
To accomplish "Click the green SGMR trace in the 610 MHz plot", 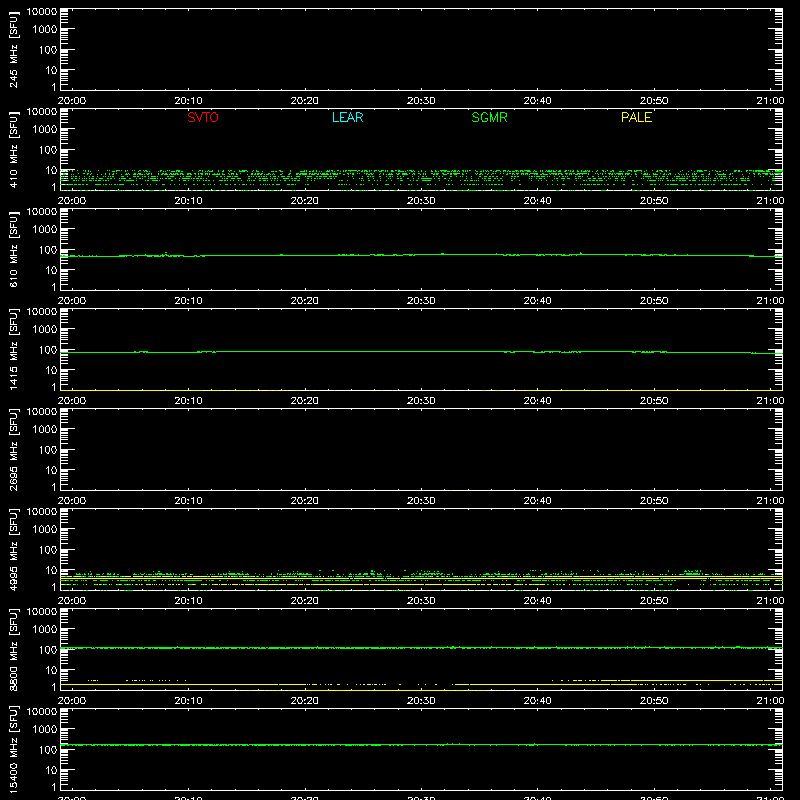I will click(421, 255).
